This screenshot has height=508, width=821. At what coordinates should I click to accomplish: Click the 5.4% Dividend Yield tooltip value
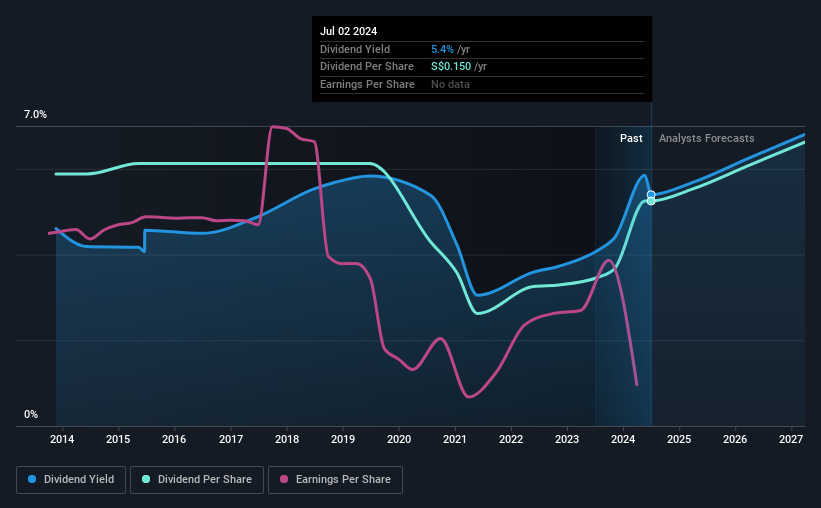[x=442, y=49]
